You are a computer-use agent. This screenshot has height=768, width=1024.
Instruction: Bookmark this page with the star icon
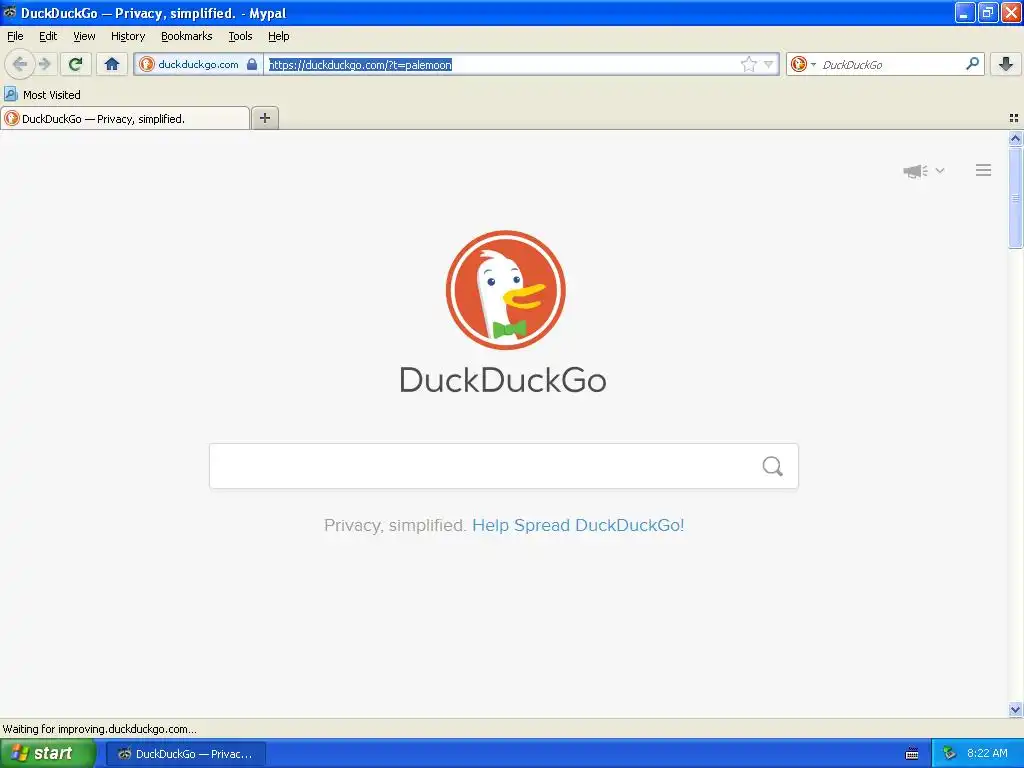[748, 64]
